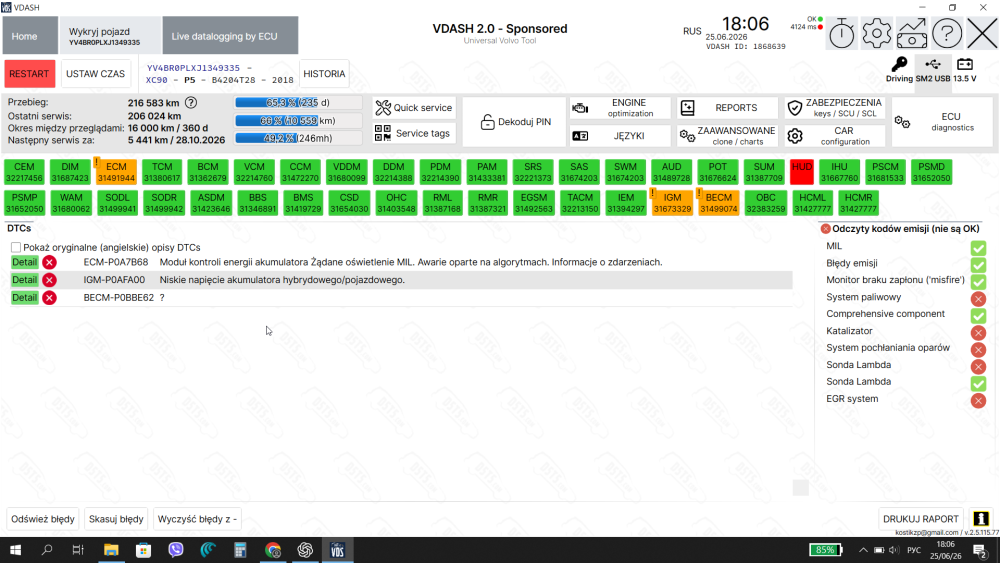Open the JĘZYKI languages button
This screenshot has width=1000, height=563.
point(620,136)
